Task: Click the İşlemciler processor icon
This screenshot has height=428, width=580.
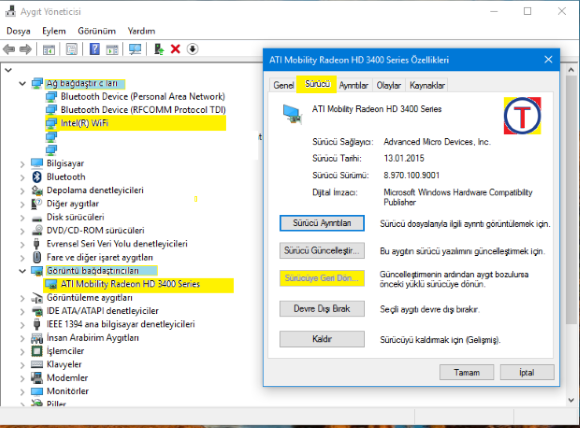Action: pyautogui.click(x=37, y=351)
